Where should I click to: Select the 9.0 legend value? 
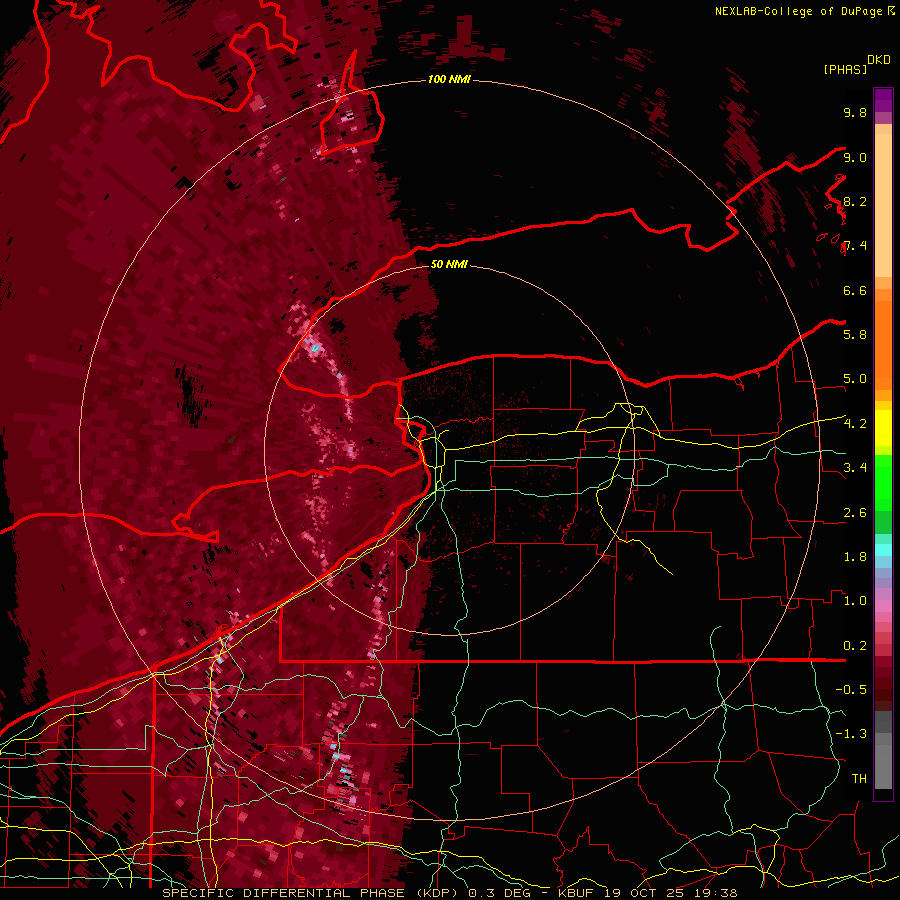[x=855, y=158]
